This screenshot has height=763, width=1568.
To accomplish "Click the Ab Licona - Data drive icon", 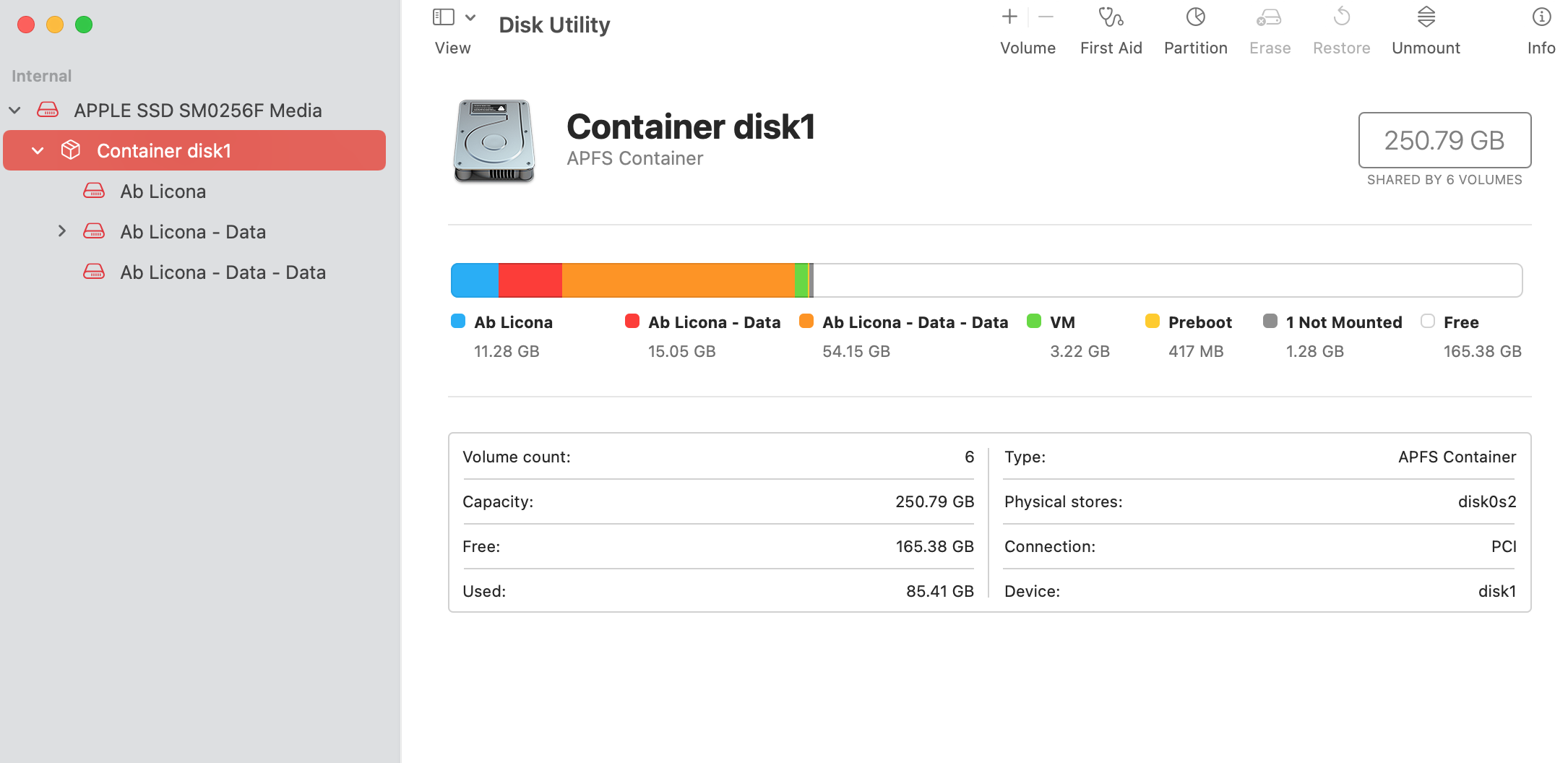I will click(x=94, y=231).
